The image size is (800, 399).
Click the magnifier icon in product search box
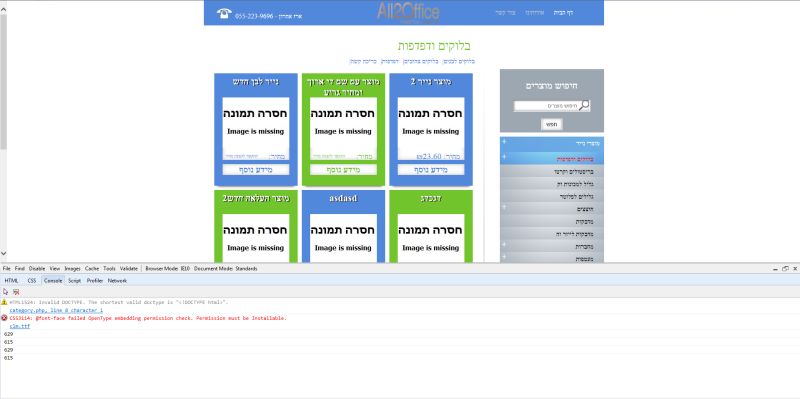pos(585,106)
